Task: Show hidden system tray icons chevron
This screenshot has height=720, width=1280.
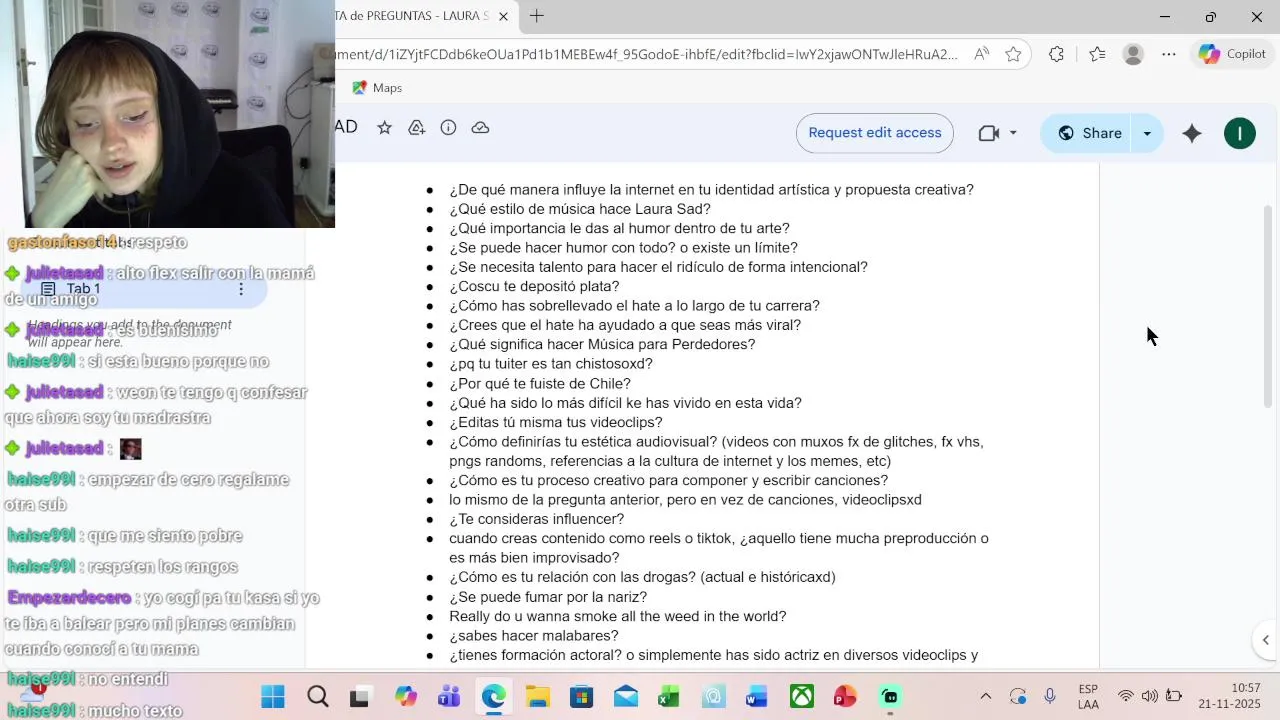Action: pos(985,696)
